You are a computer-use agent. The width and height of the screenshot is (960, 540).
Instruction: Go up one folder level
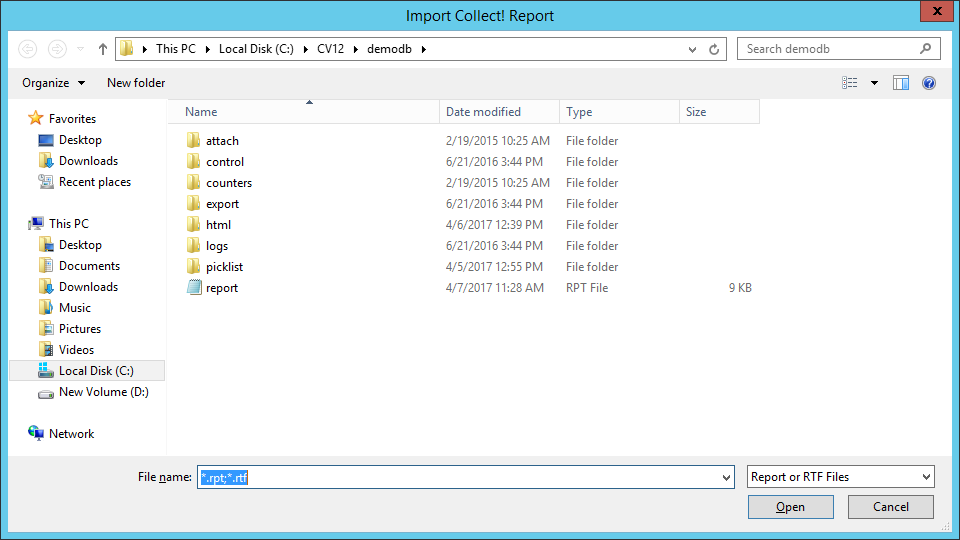(x=103, y=49)
